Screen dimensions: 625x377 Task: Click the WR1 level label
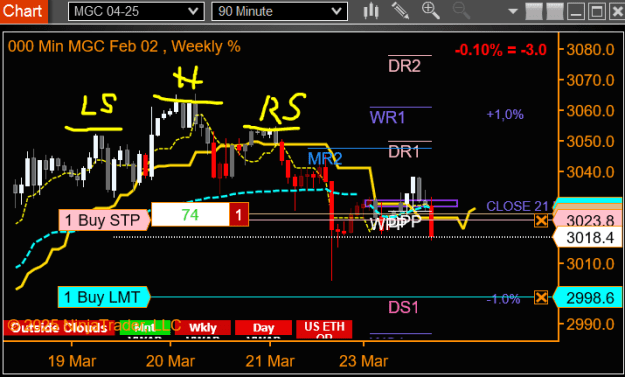387,118
